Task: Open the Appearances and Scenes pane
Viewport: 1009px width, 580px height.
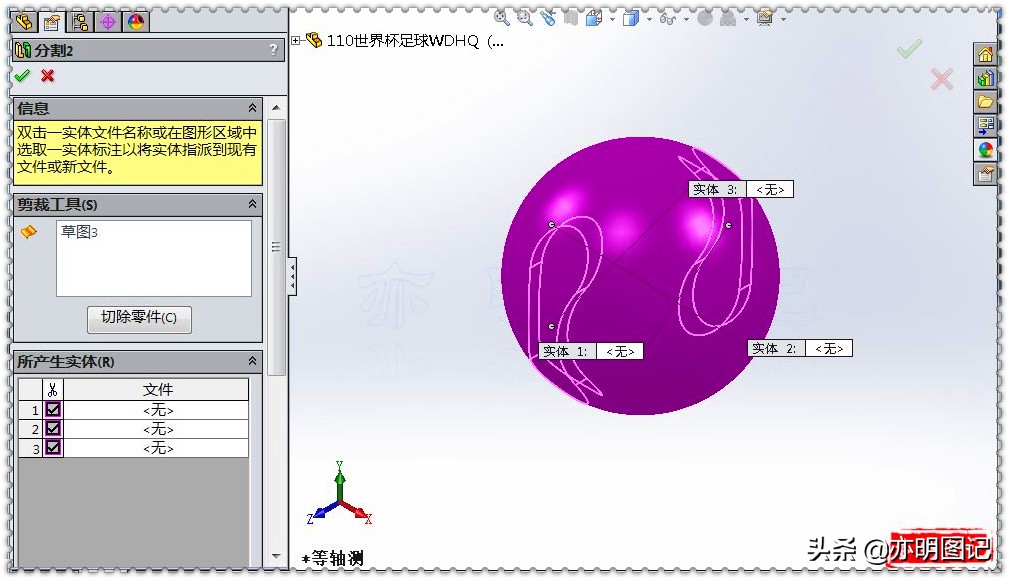Action: [986, 150]
